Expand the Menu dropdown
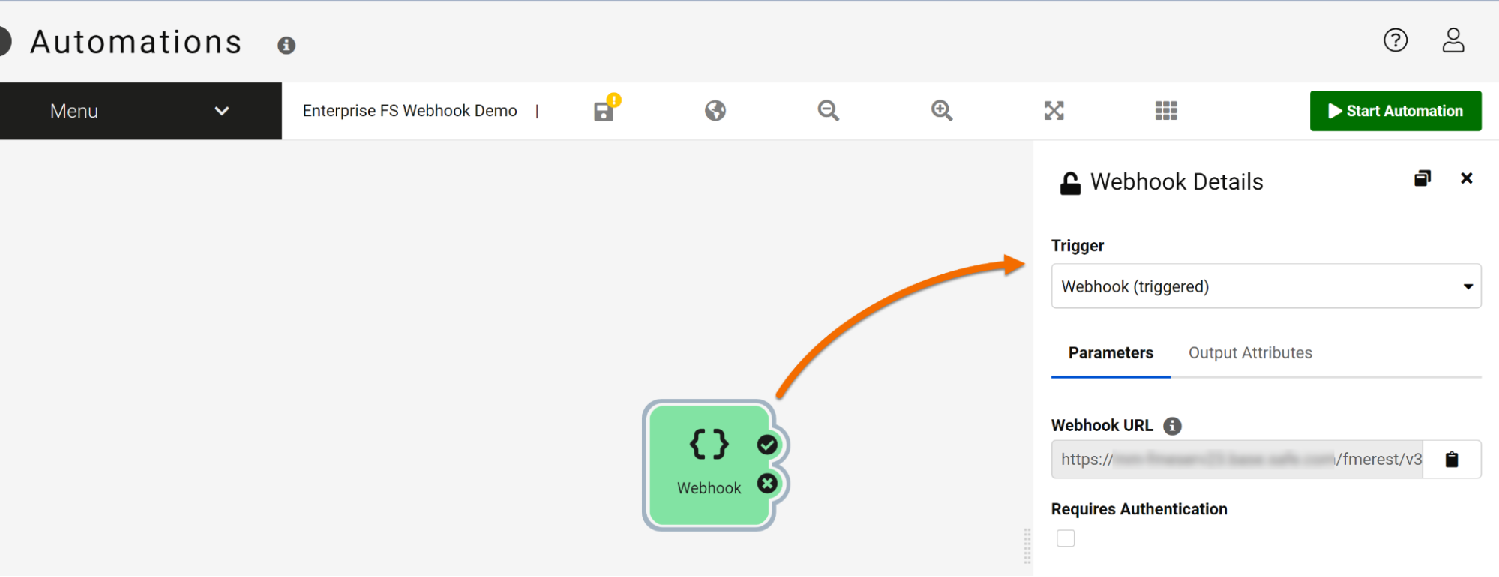1499x577 pixels. pos(141,111)
